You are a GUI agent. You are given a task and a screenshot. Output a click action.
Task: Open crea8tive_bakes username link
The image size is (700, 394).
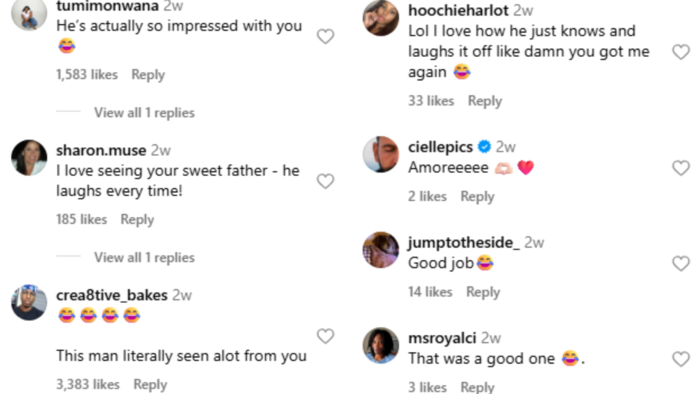[x=112, y=295]
